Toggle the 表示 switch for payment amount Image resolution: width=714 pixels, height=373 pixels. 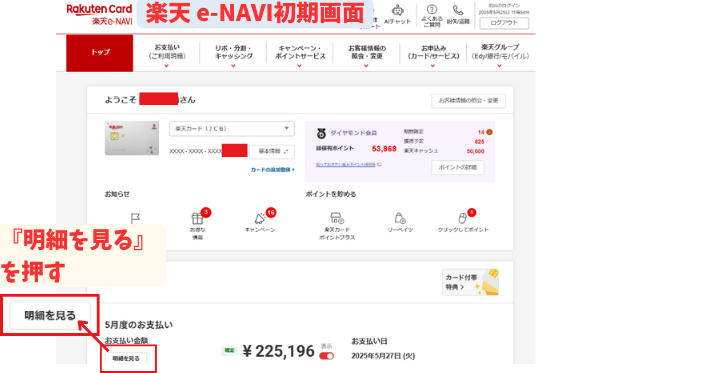coord(326,356)
